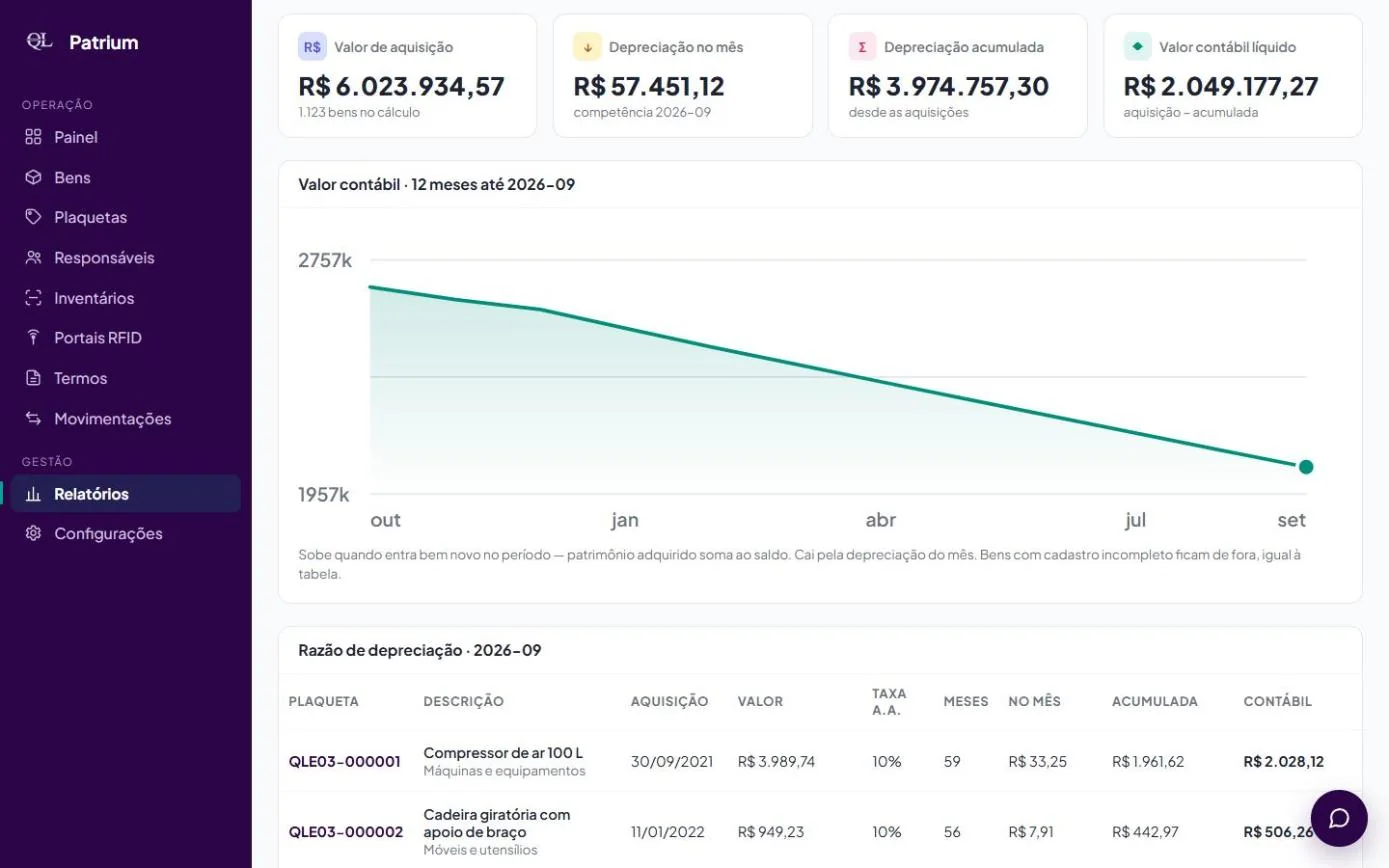Click the R$ 33,25 monthly depreciation cell
Screen dimensions: 1389x868
tap(1037, 761)
